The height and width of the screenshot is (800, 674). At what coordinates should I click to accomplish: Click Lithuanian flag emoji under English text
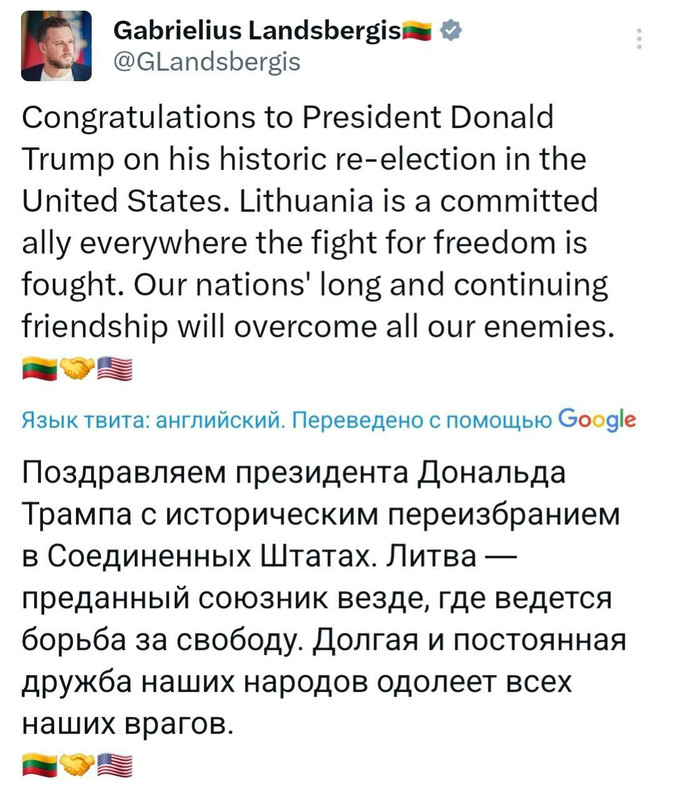(x=39, y=368)
